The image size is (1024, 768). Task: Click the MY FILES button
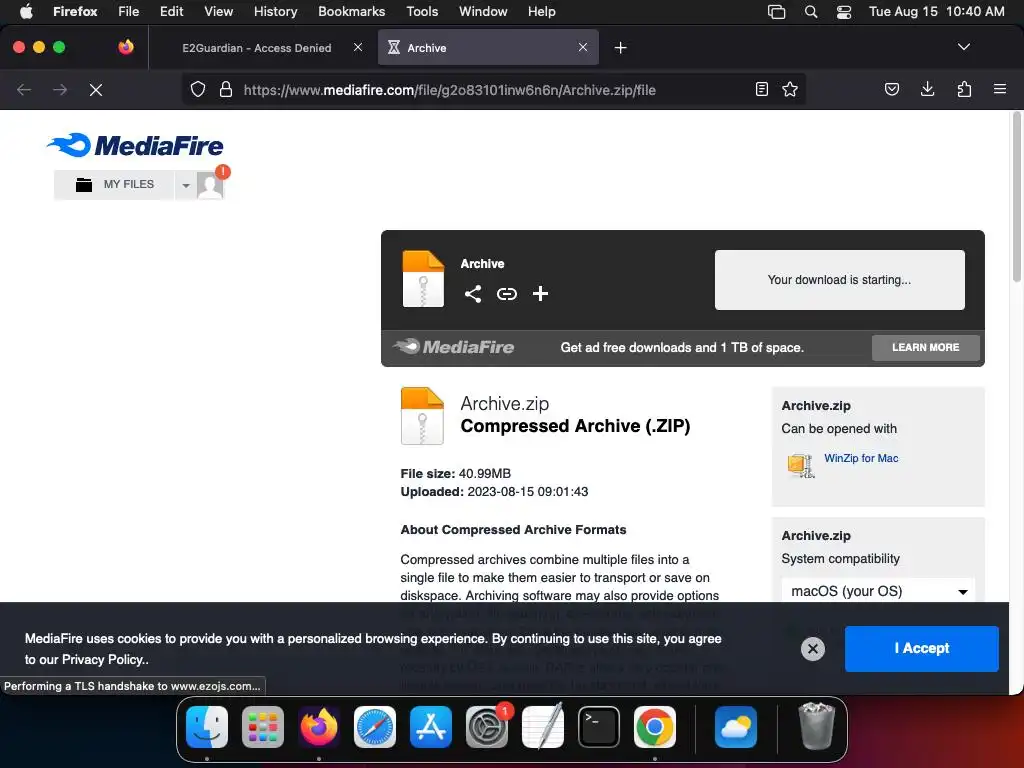pyautogui.click(x=114, y=185)
